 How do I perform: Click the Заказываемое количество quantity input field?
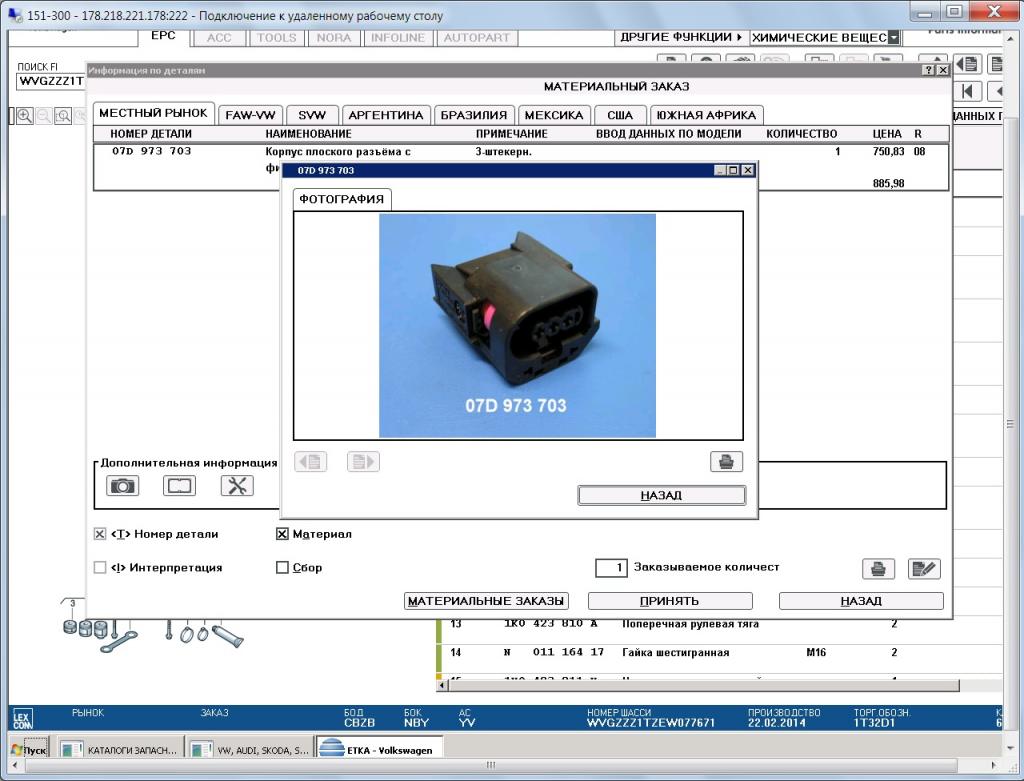(611, 568)
